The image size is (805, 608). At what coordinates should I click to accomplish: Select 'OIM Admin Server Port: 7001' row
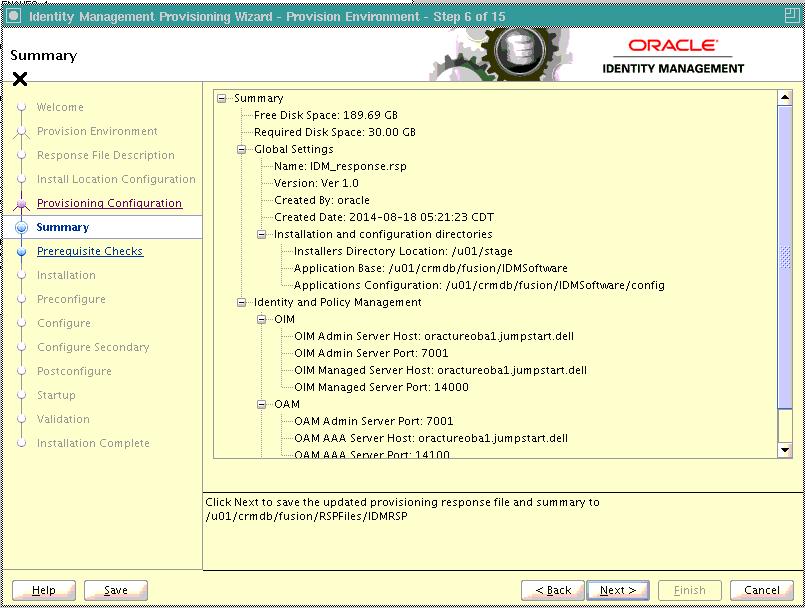pyautogui.click(x=371, y=353)
